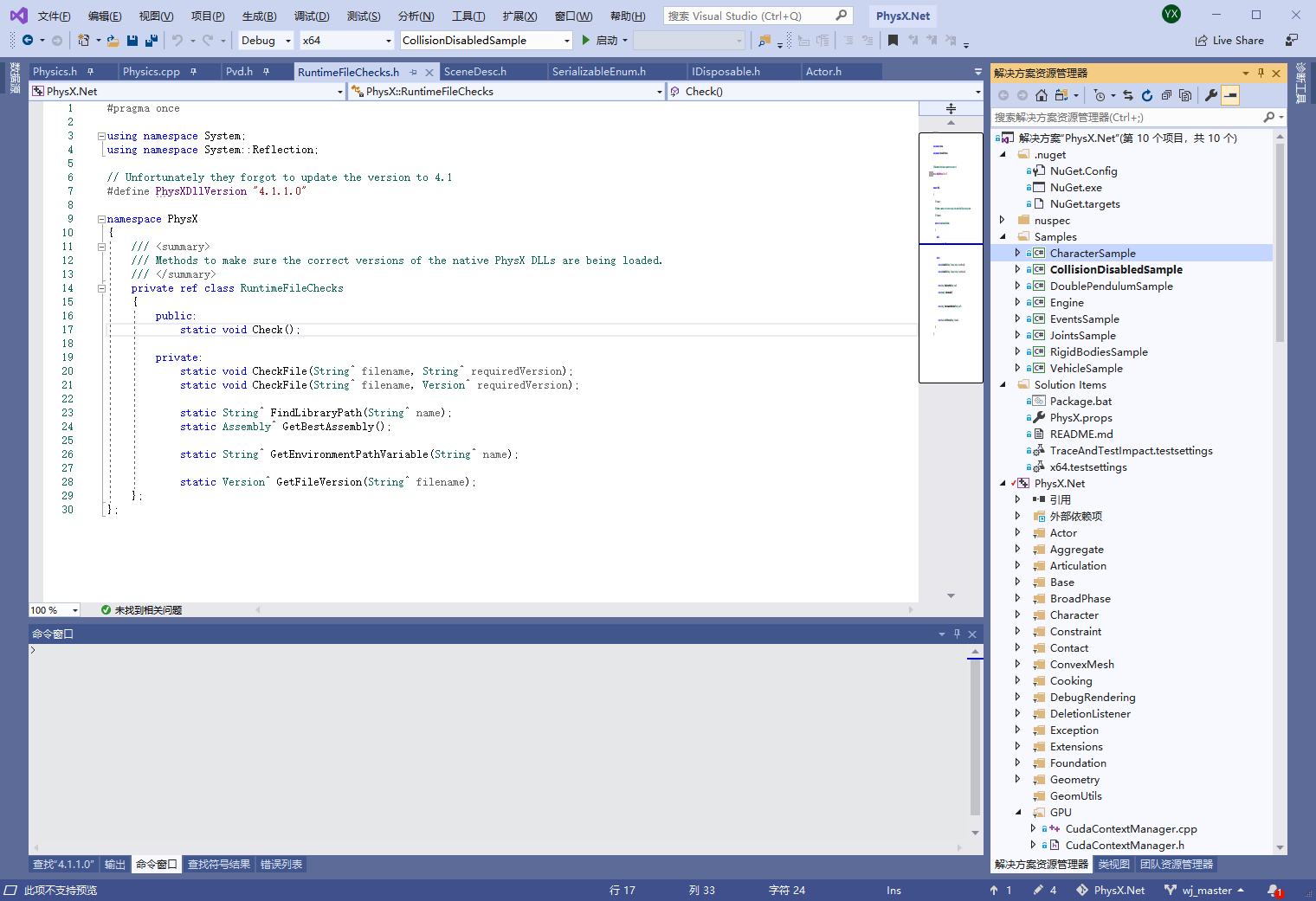Switch to the 错误列表 panel
Screen dimensions: 1316x901
(281, 864)
